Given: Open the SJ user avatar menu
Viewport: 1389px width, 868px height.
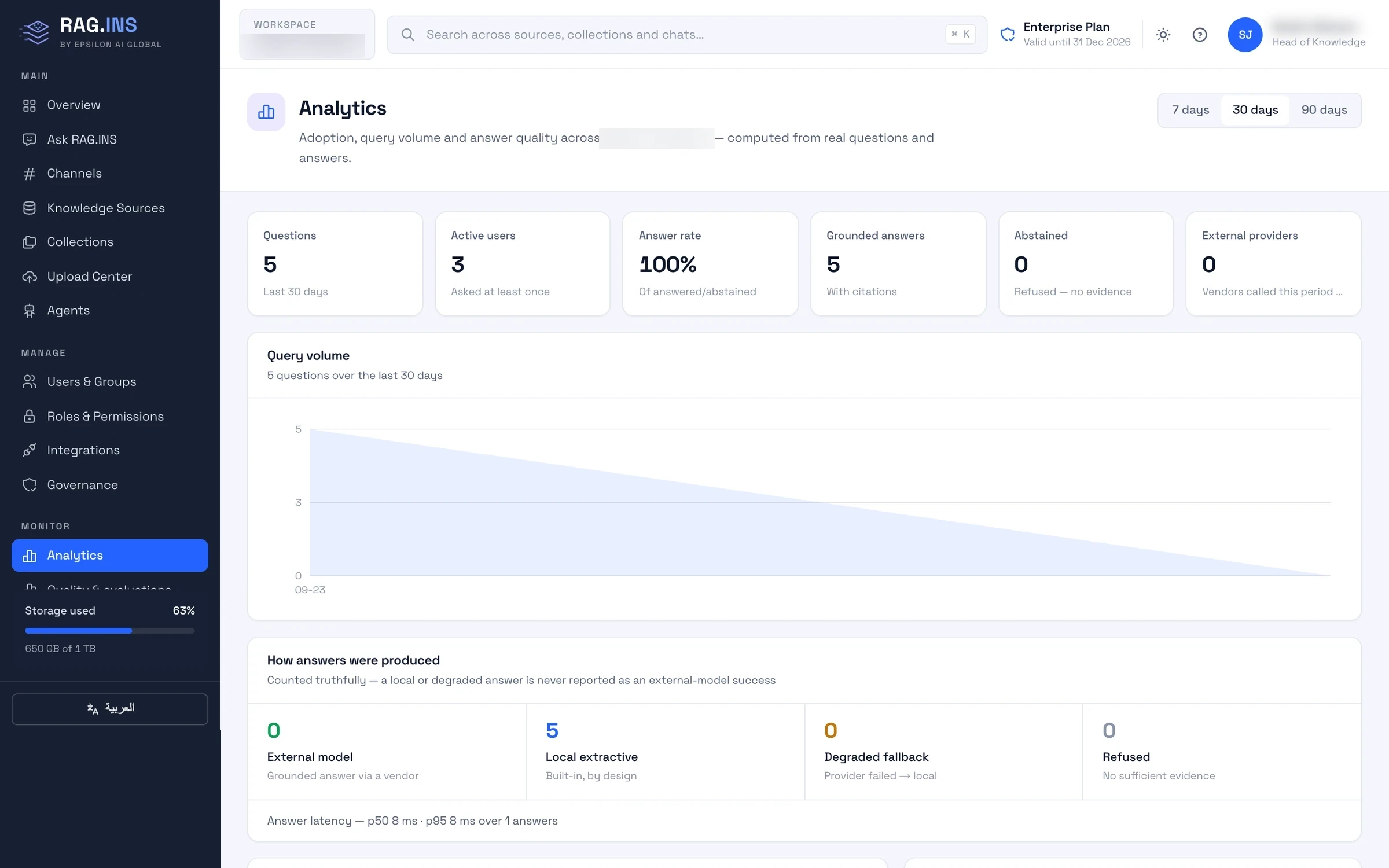Looking at the screenshot, I should (x=1245, y=35).
